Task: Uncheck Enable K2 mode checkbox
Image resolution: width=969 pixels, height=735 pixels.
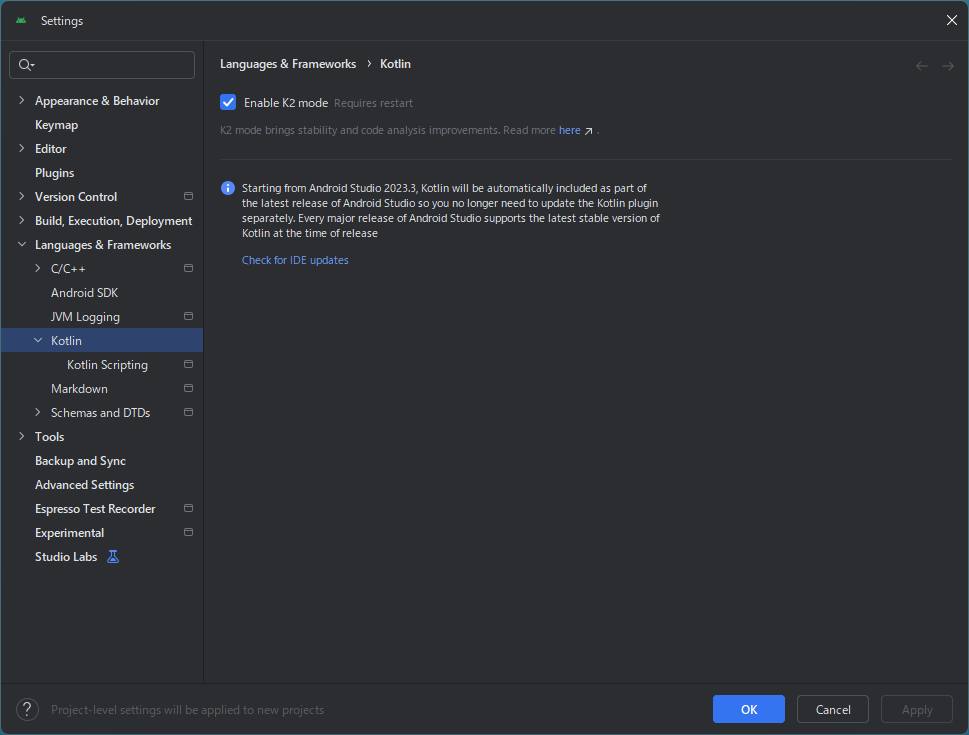Action: [228, 103]
